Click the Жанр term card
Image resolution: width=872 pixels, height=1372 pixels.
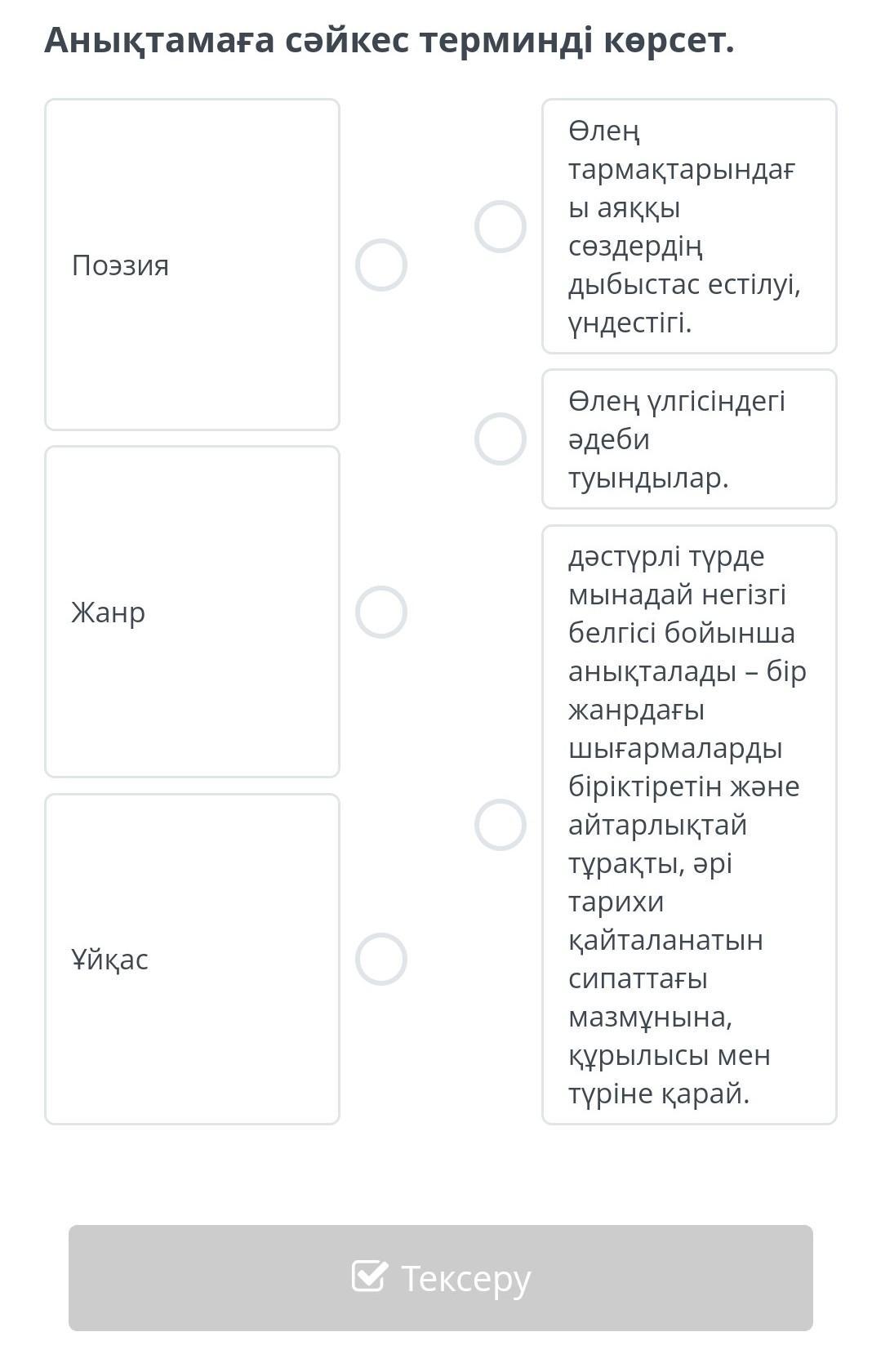point(192,694)
